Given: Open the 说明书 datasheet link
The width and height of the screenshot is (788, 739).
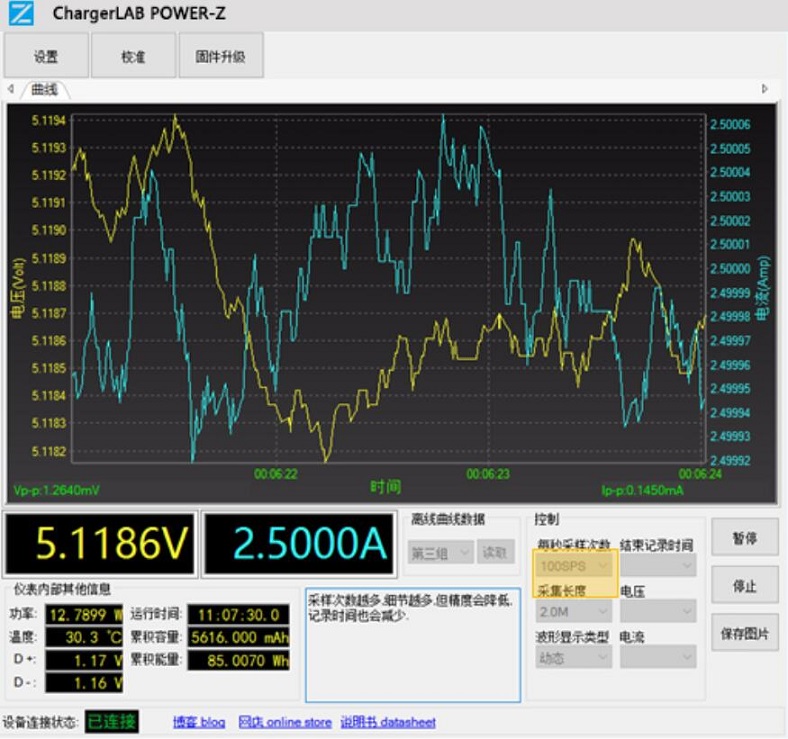Looking at the screenshot, I should point(388,722).
